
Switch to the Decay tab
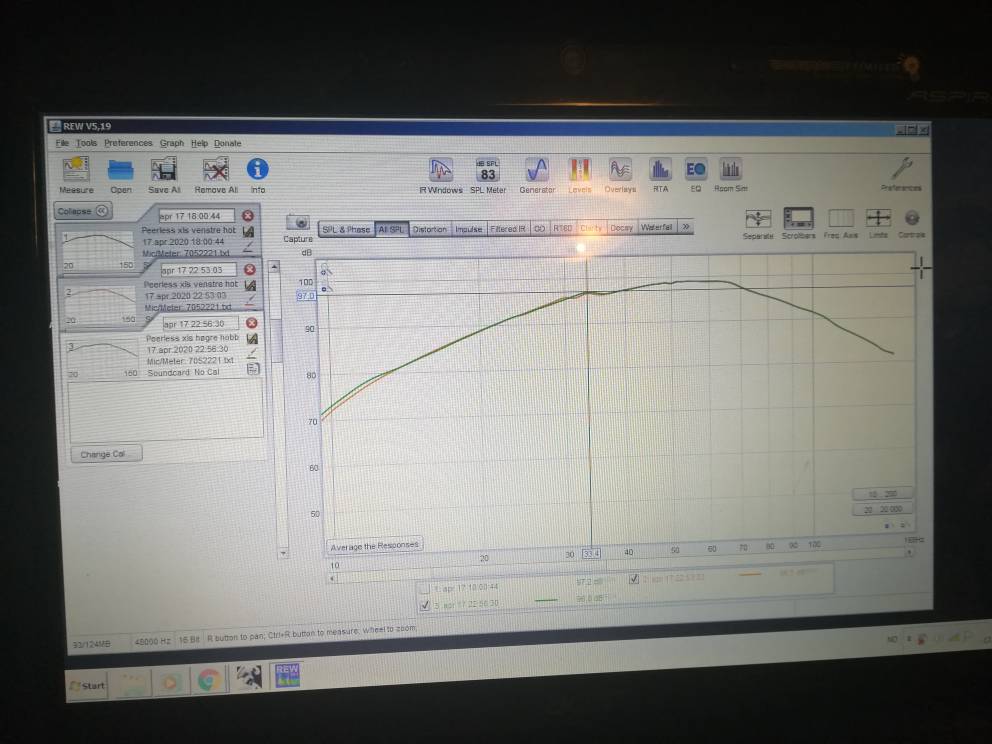point(621,227)
